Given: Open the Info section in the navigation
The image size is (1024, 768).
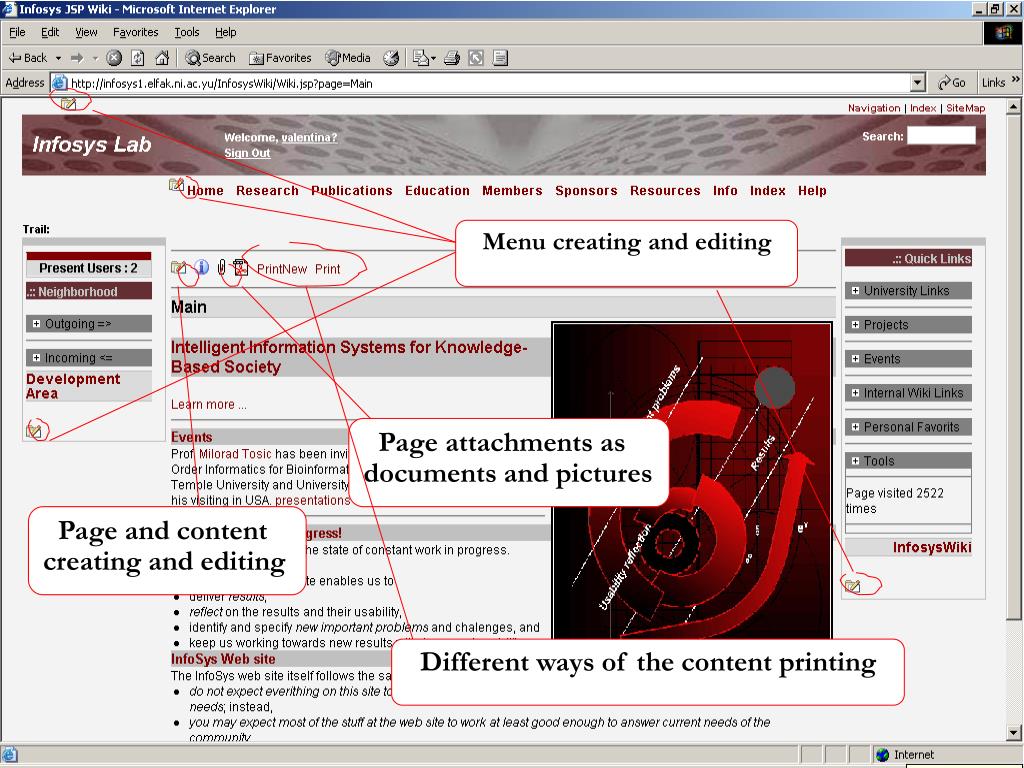Looking at the screenshot, I should click(x=725, y=191).
